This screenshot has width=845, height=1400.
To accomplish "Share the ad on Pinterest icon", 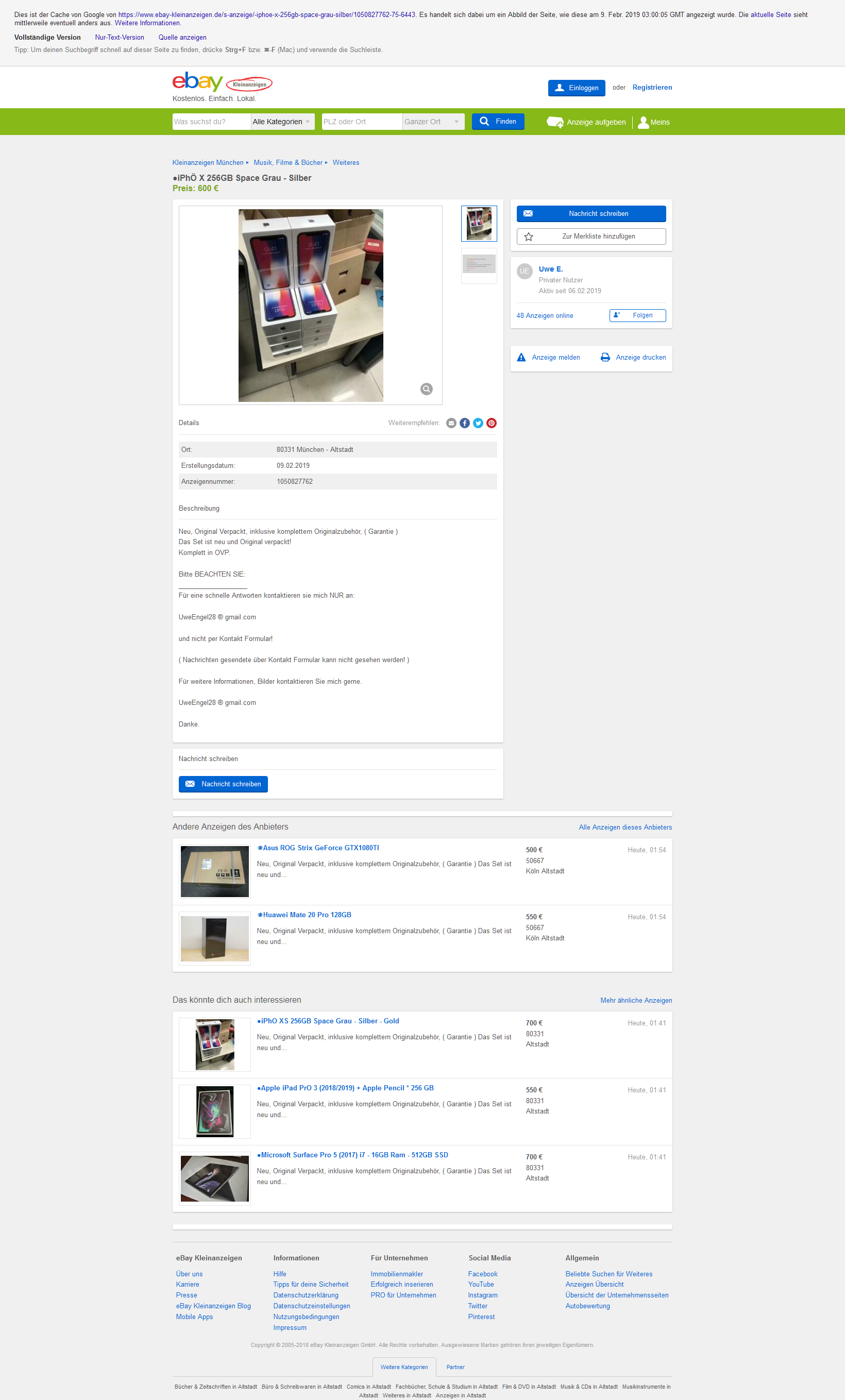I will [492, 423].
